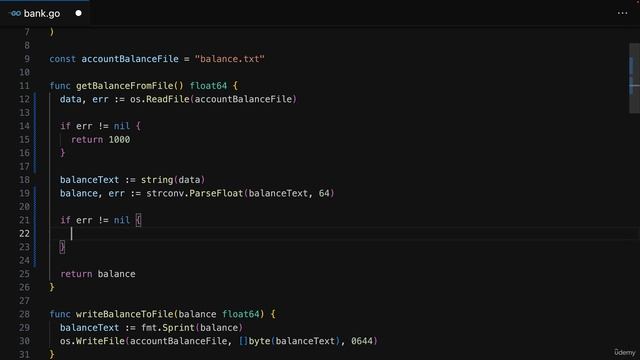Click []byte conversion on line 30
This screenshot has height=360, width=640.
pyautogui.click(x=255, y=341)
